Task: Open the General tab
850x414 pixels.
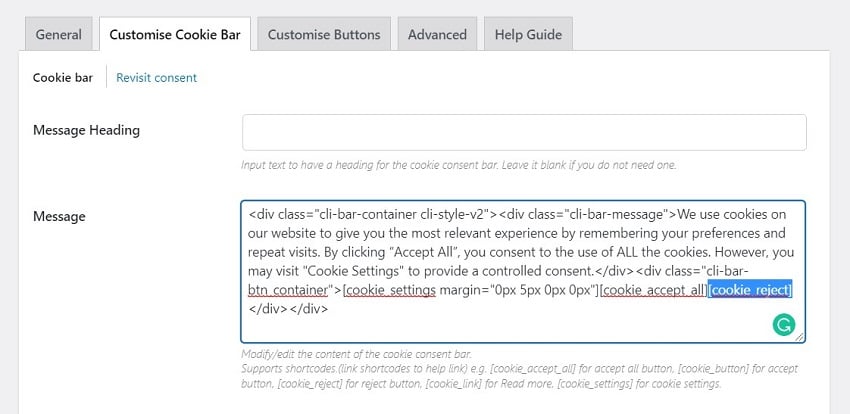Action: pos(59,34)
